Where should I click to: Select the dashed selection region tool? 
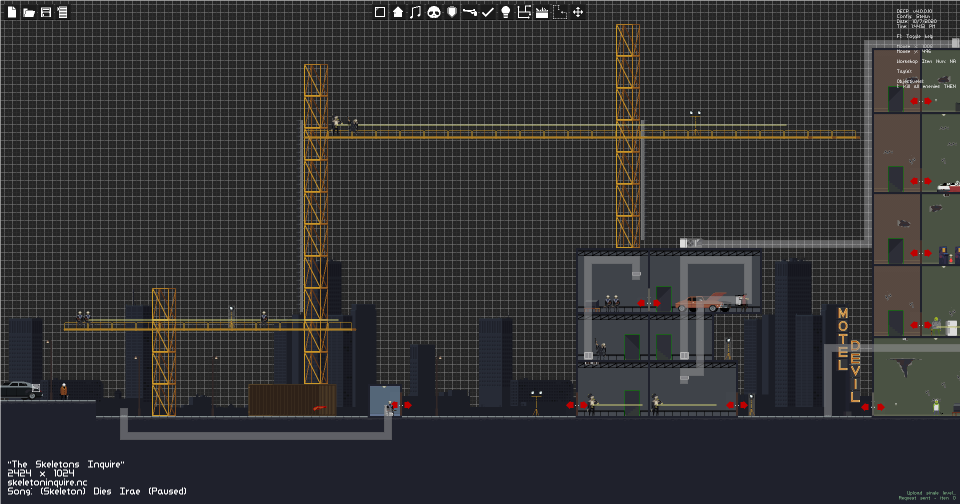pyautogui.click(x=560, y=12)
